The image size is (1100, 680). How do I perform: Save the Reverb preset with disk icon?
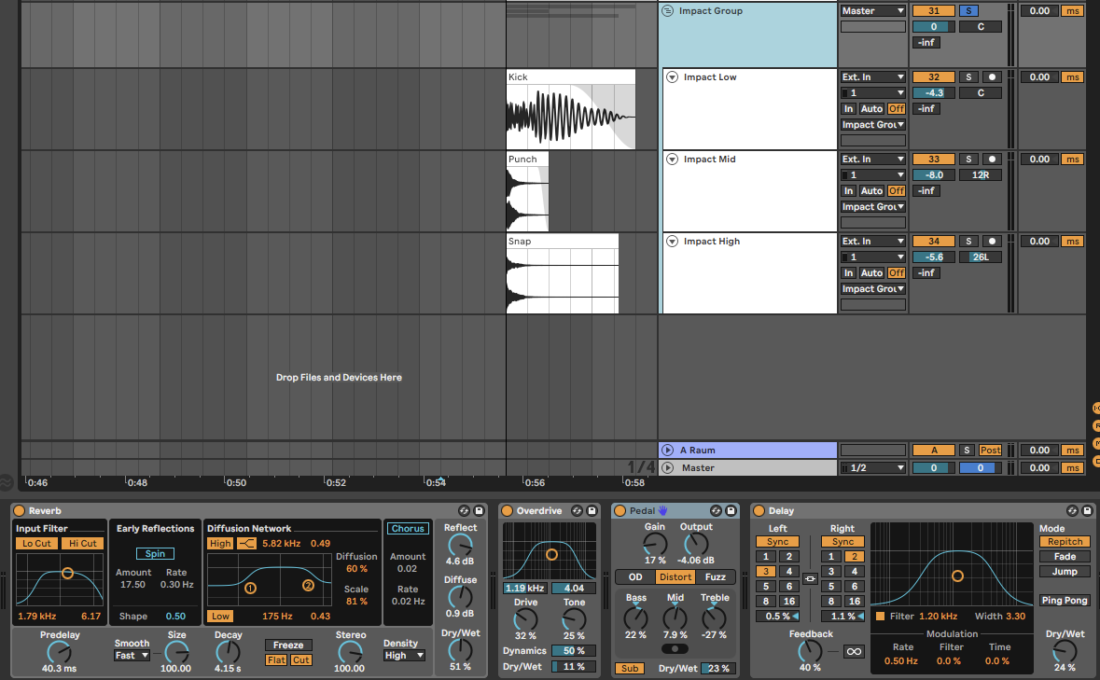pyautogui.click(x=479, y=511)
